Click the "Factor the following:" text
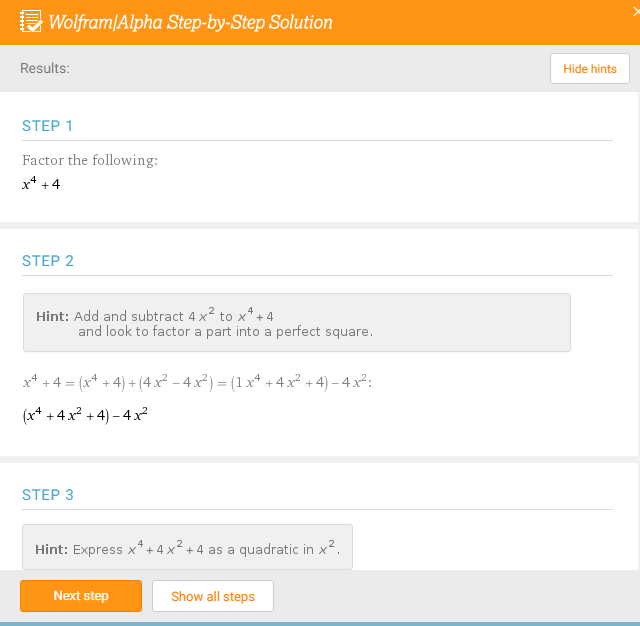This screenshot has width=640, height=626. pyautogui.click(x=90, y=160)
